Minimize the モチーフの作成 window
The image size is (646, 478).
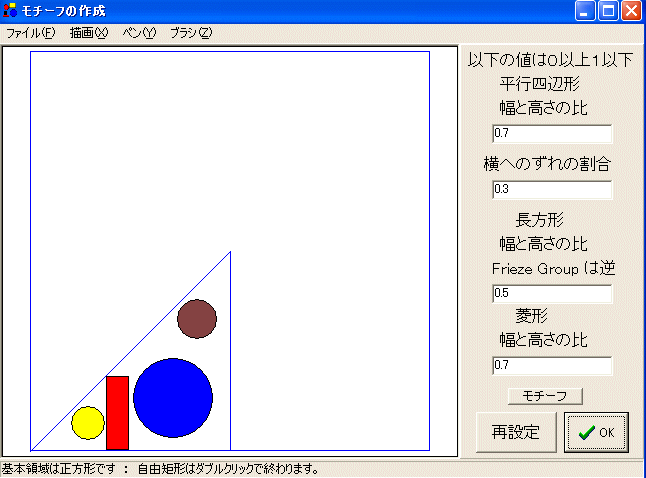[585, 11]
